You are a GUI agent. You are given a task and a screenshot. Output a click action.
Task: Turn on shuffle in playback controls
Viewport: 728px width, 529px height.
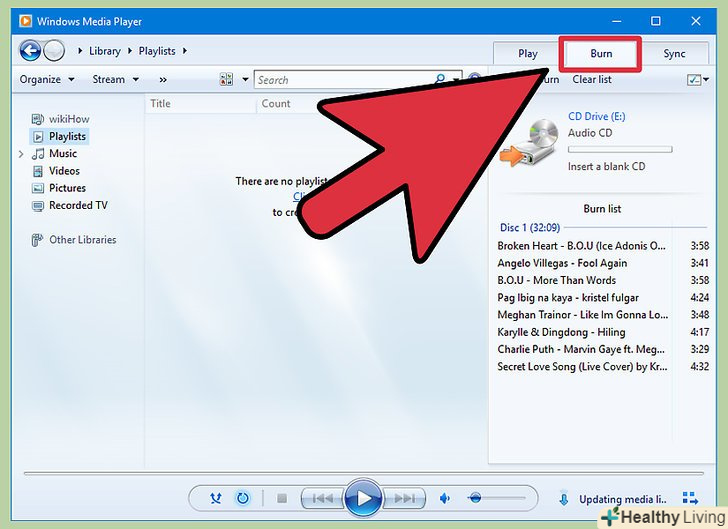click(216, 499)
